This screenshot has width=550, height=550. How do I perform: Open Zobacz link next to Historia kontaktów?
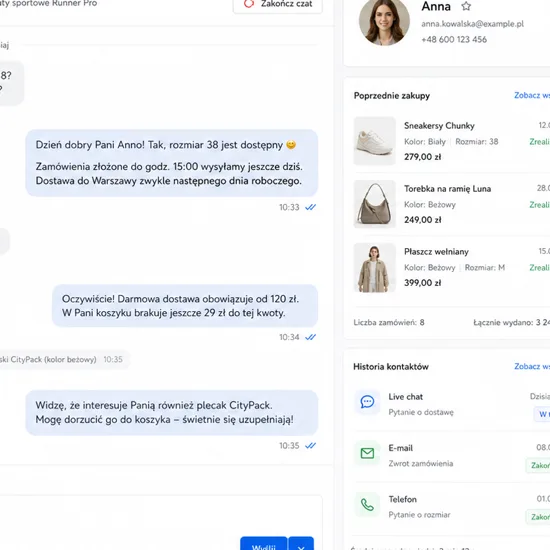[532, 366]
